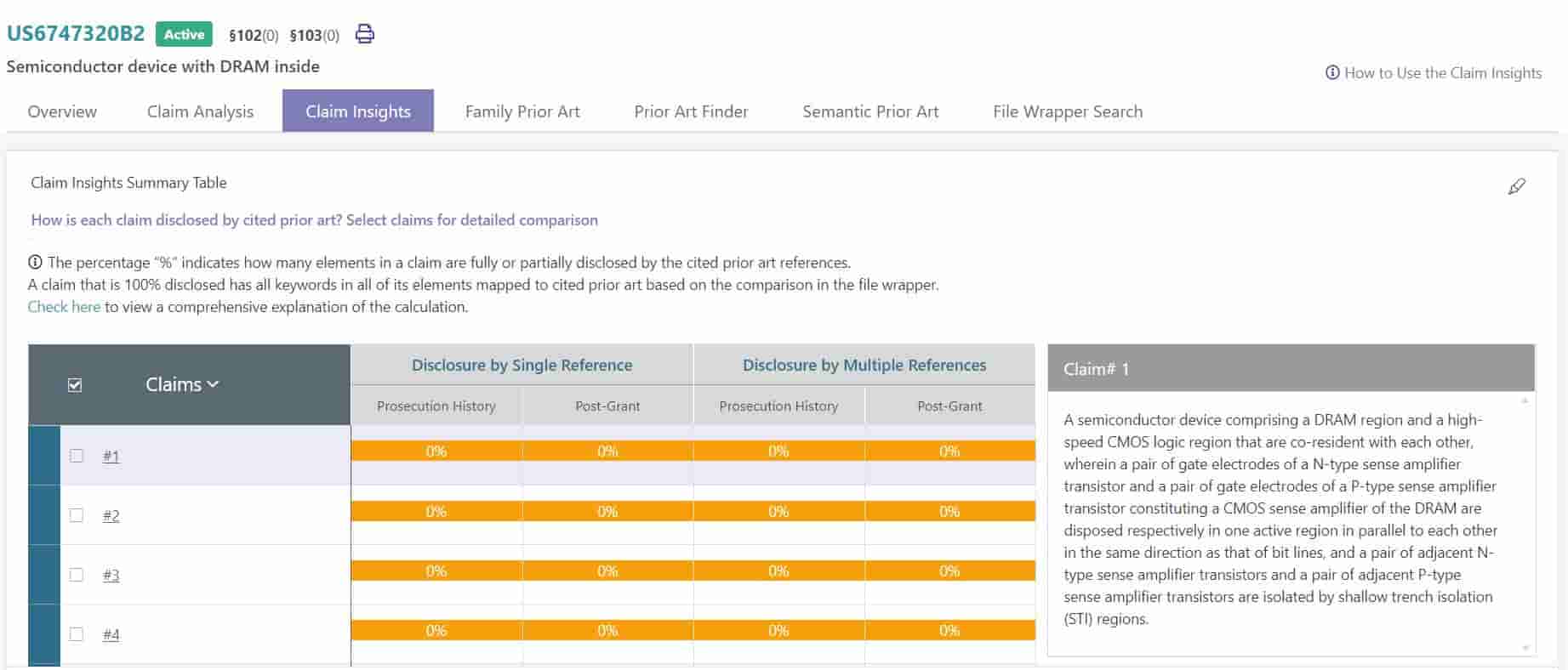Viewport: 1568px width, 670px height.
Task: Click Prosecution History under Single Reference
Action: click(x=436, y=406)
